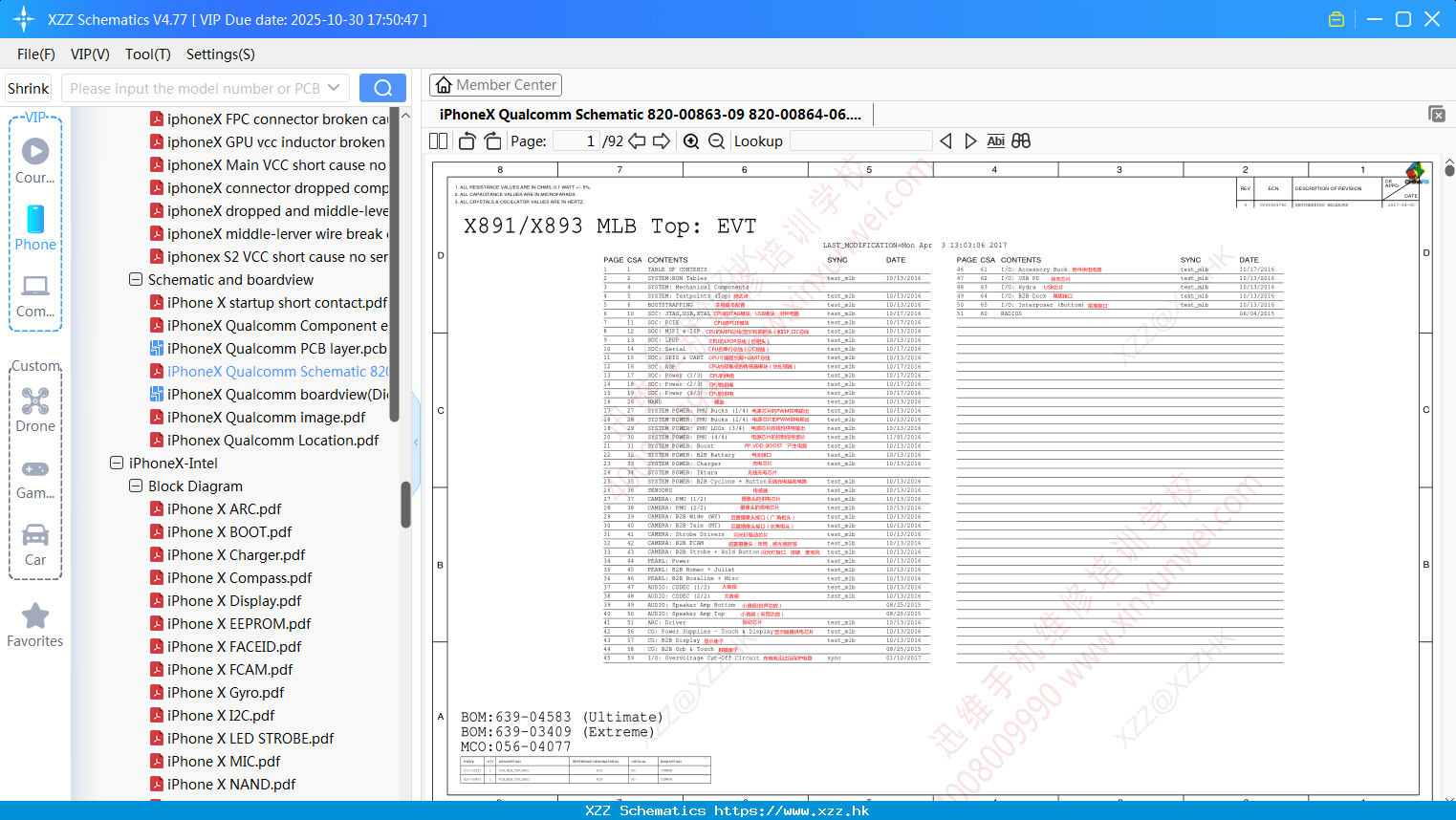Screen dimensions: 1456x820
Task: Click the Lookup text field
Action: click(x=860, y=141)
